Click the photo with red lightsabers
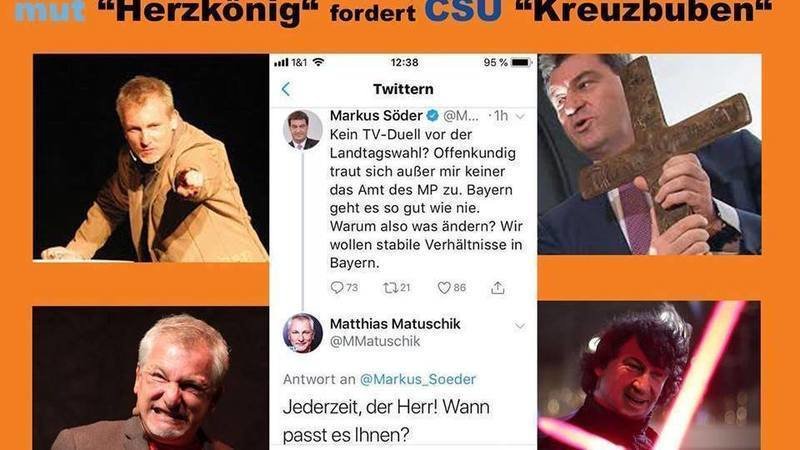The height and width of the screenshot is (450, 800). coord(649,376)
